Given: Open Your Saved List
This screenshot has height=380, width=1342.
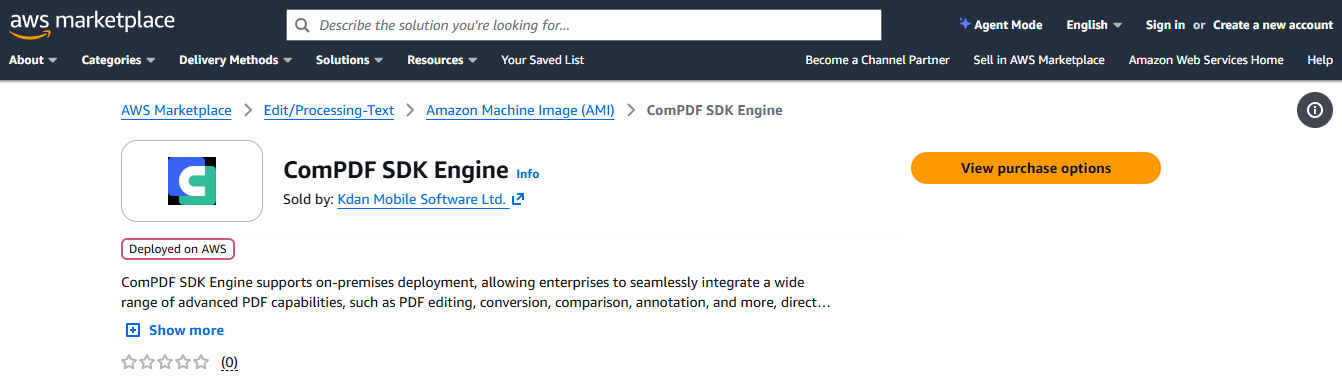Looking at the screenshot, I should [542, 60].
